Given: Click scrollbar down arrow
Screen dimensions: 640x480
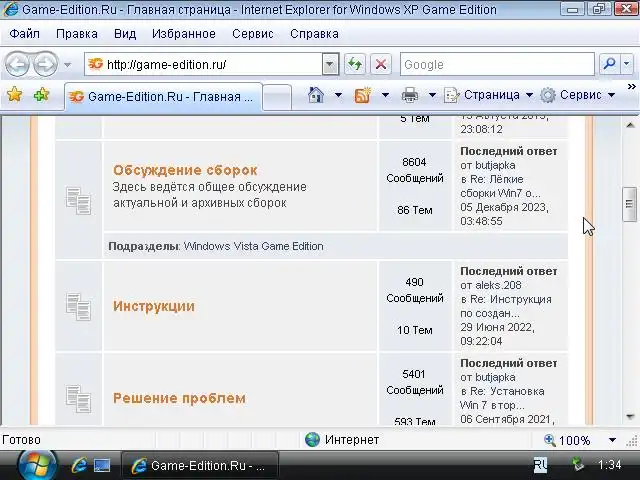Looking at the screenshot, I should click(630, 416).
